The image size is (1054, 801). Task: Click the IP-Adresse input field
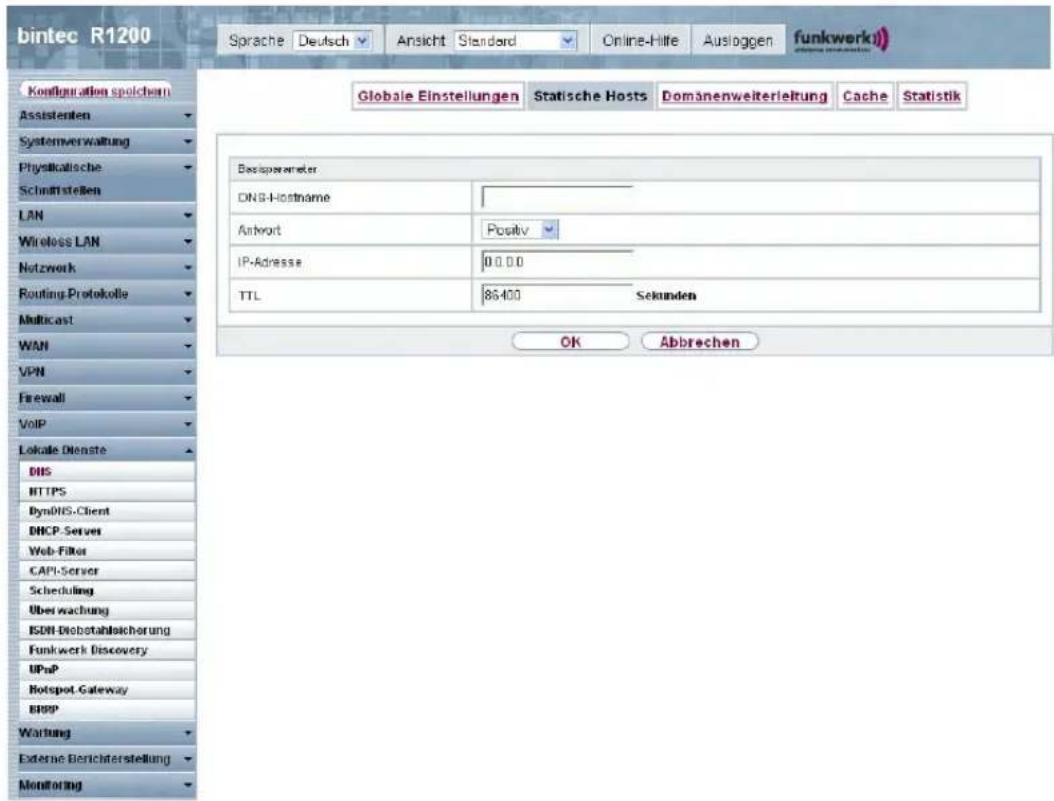click(557, 261)
